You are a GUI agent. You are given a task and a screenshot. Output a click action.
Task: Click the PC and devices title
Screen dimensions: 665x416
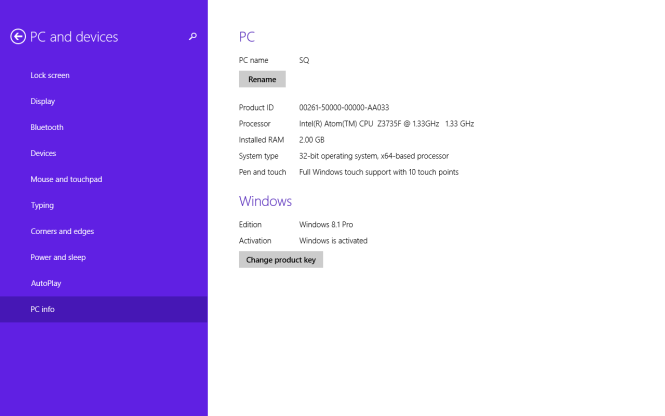tap(74, 37)
